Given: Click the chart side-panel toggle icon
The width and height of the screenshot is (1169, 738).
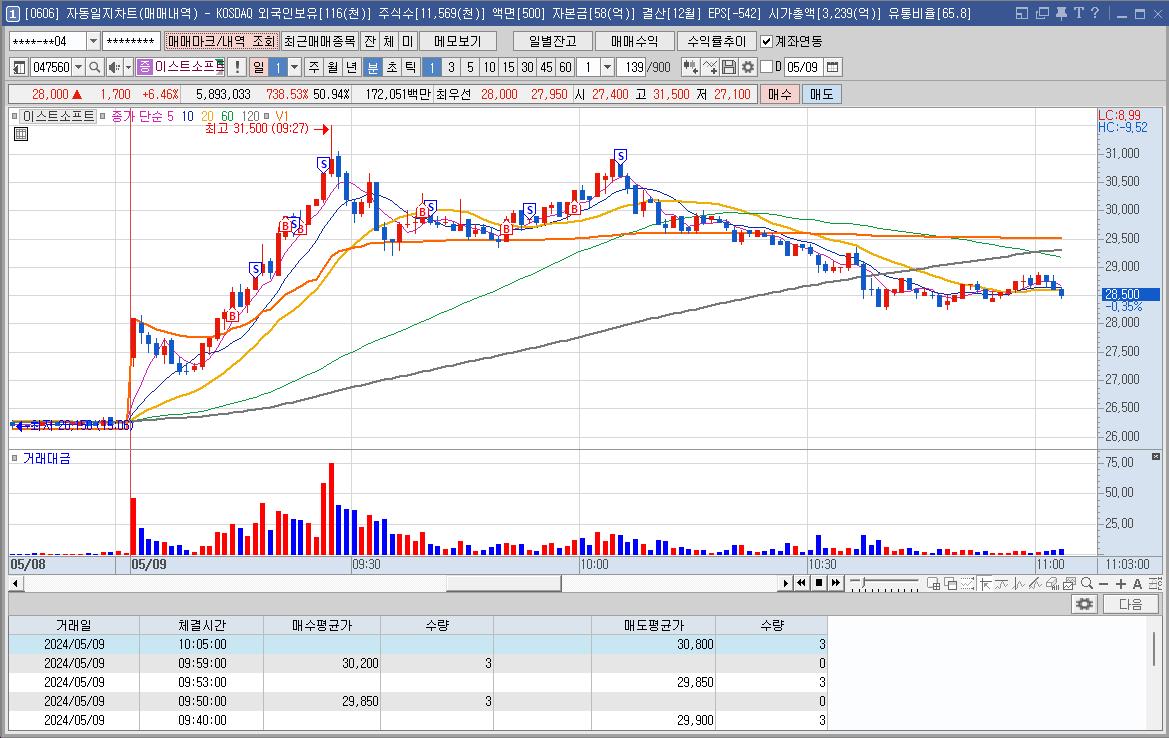Looking at the screenshot, I should coord(19,67).
